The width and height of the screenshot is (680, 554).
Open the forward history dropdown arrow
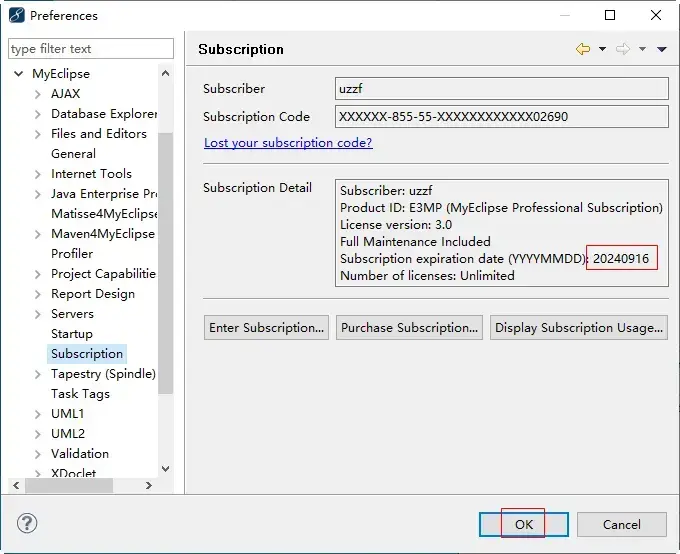click(642, 49)
